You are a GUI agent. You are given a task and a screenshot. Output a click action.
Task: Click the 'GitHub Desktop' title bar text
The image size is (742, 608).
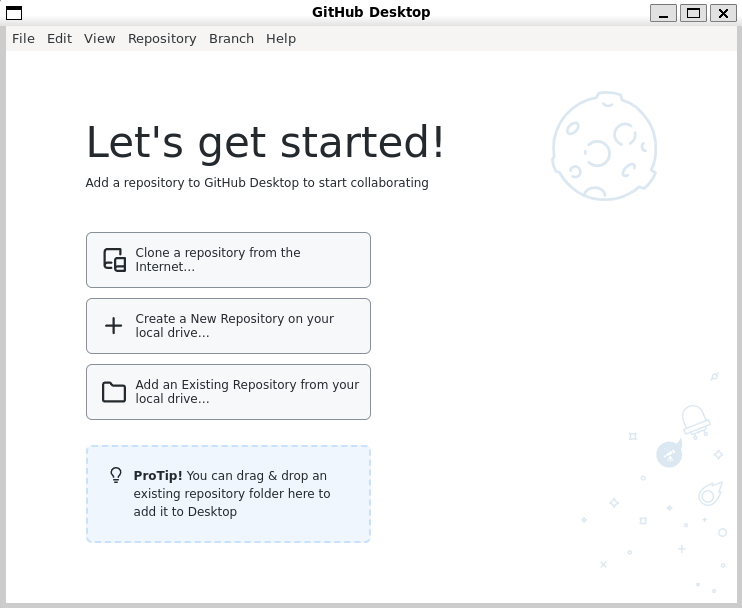[x=371, y=12]
